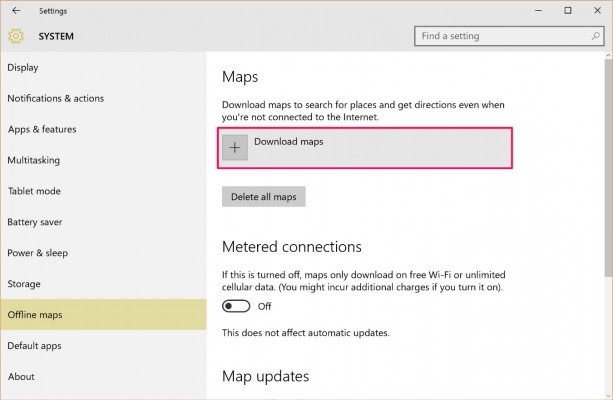Viewport: 613px width, 400px height.
Task: Switch to Tablet mode settings
Action: (34, 191)
